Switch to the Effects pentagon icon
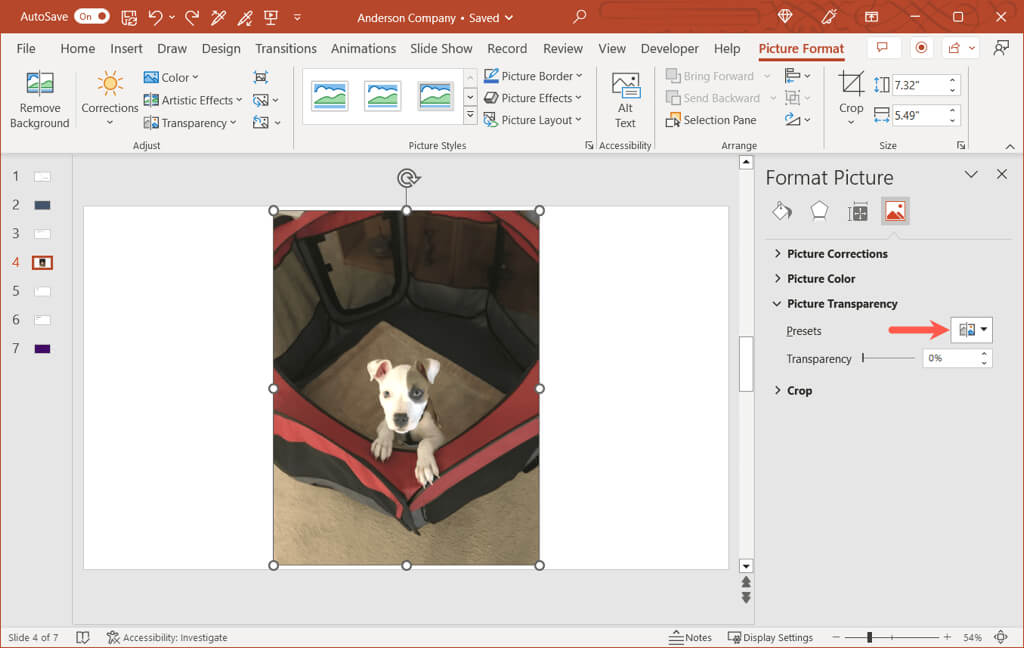The image size is (1024, 648). pyautogui.click(x=819, y=211)
